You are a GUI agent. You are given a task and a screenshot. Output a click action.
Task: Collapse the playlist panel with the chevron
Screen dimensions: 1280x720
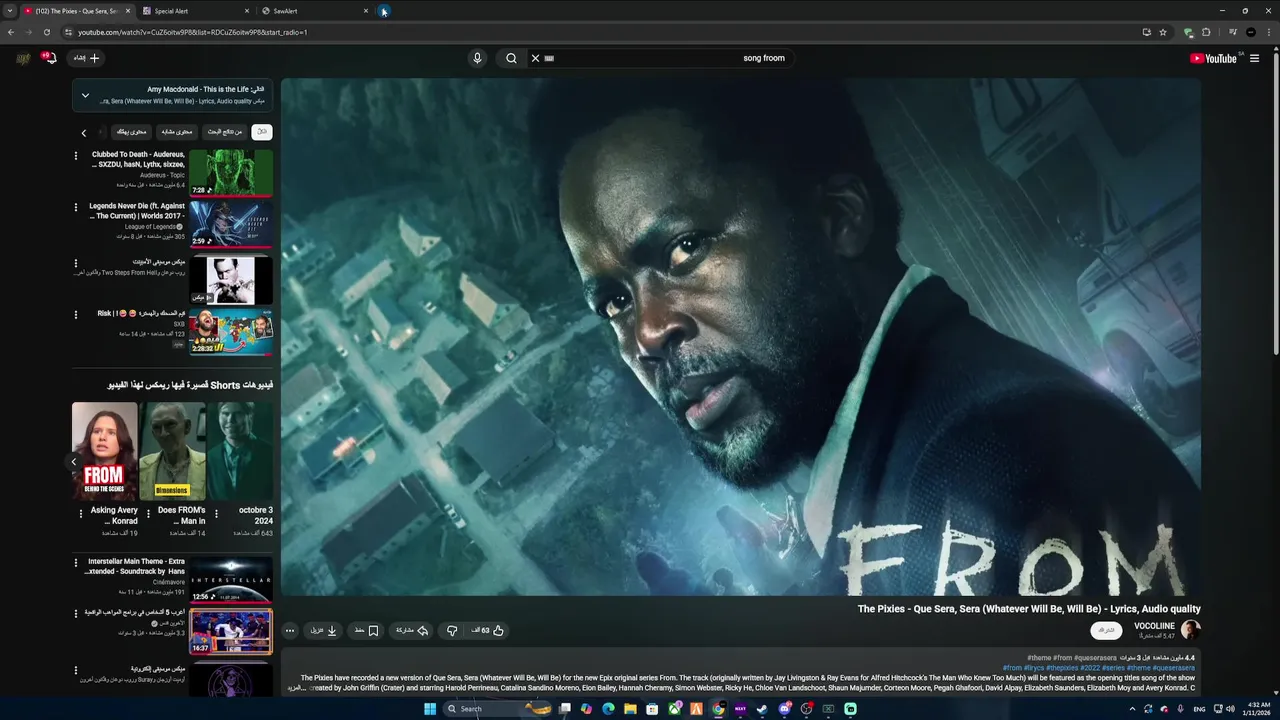pos(85,95)
